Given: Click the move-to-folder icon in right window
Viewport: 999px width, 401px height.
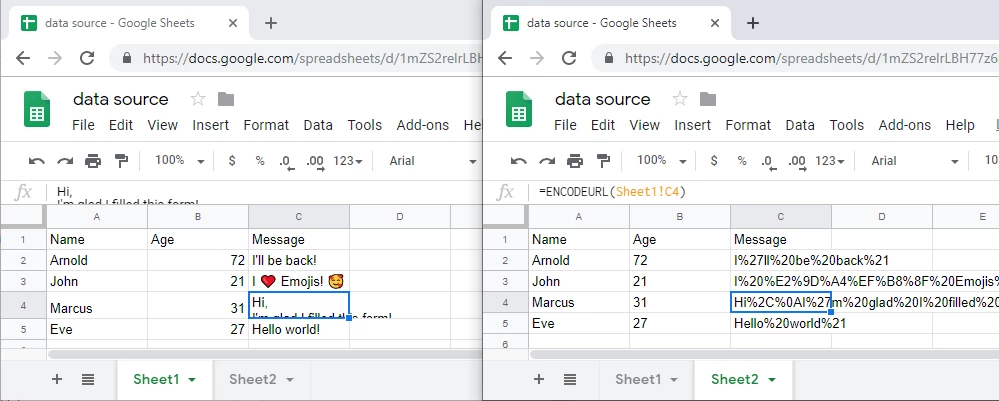Looking at the screenshot, I should [707, 99].
